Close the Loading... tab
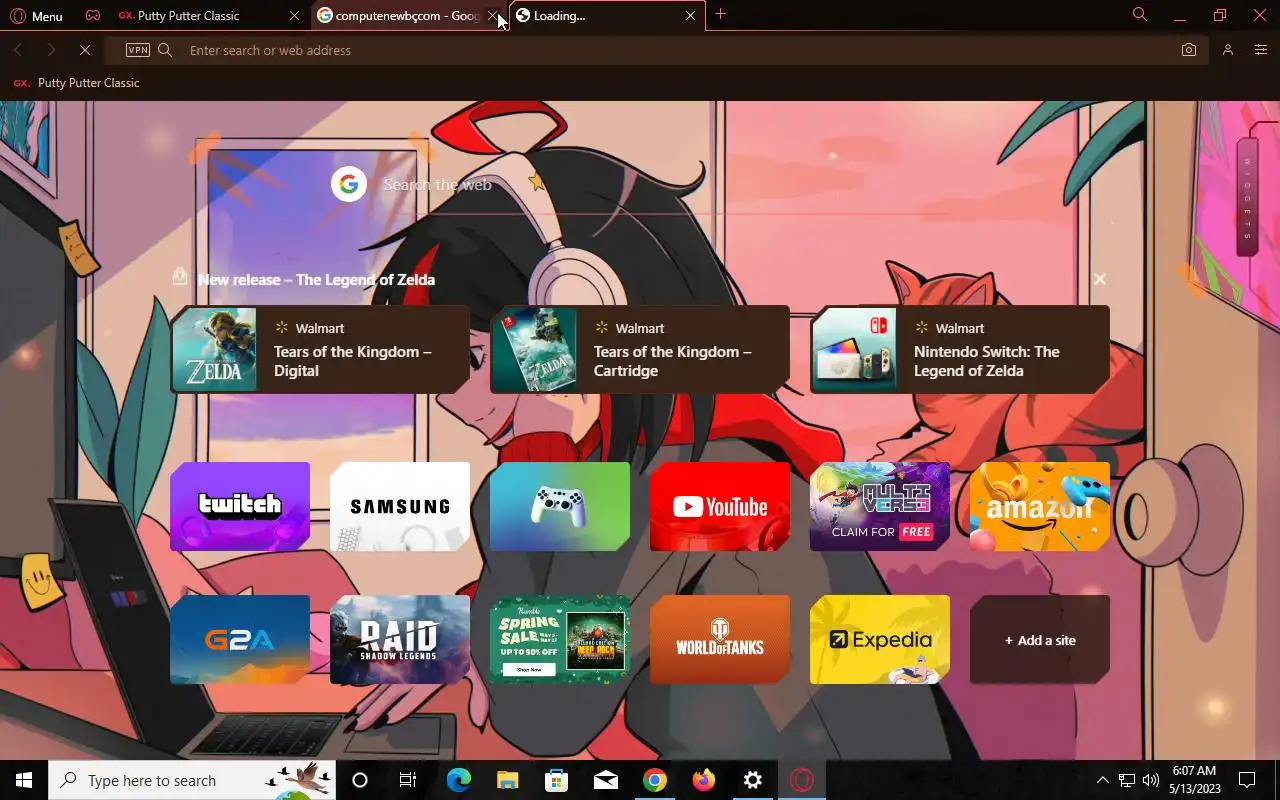This screenshot has width=1280, height=800. click(690, 16)
